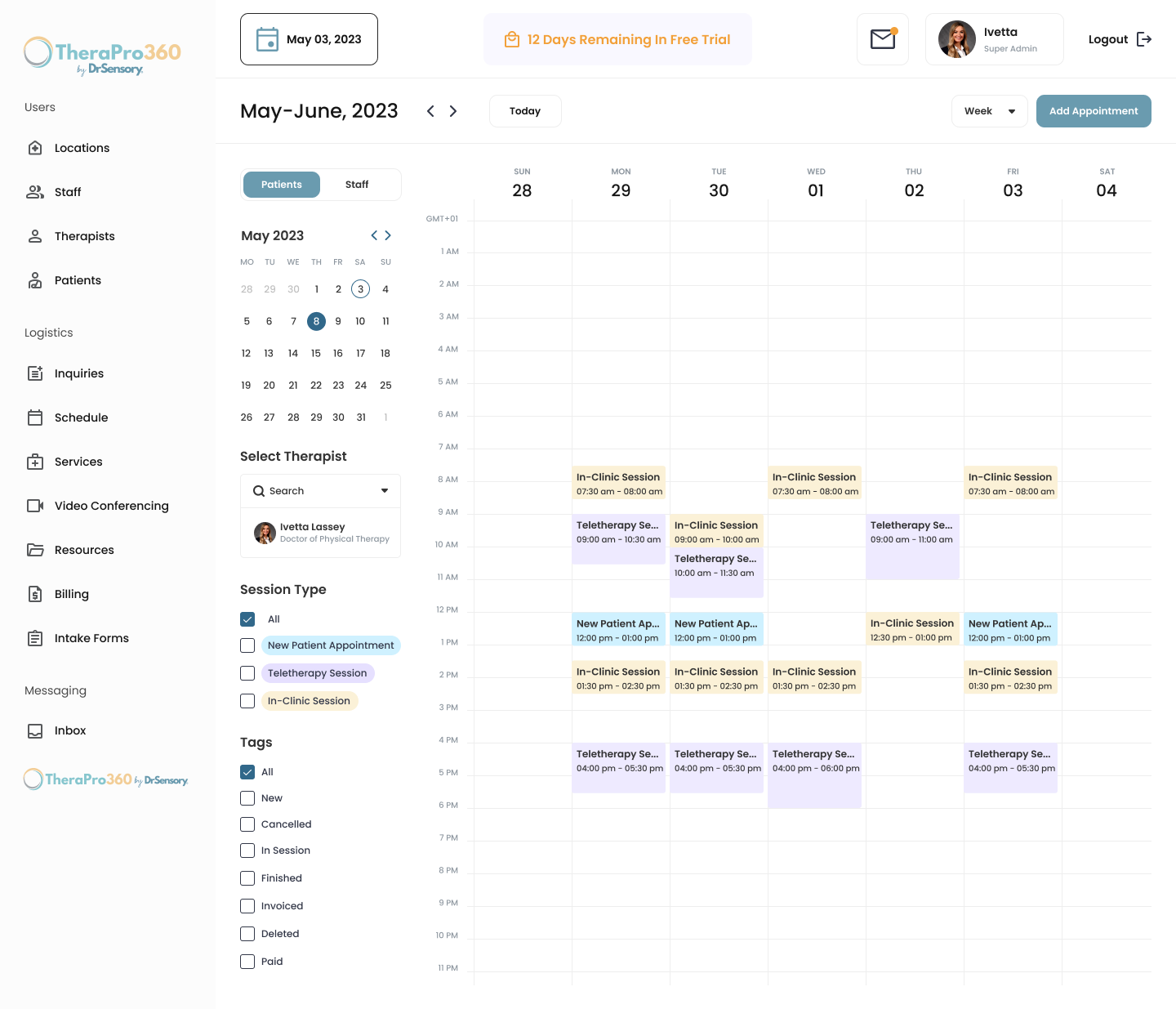Image resolution: width=1176 pixels, height=1009 pixels.
Task: Switch to the Staff tab
Action: 357,185
